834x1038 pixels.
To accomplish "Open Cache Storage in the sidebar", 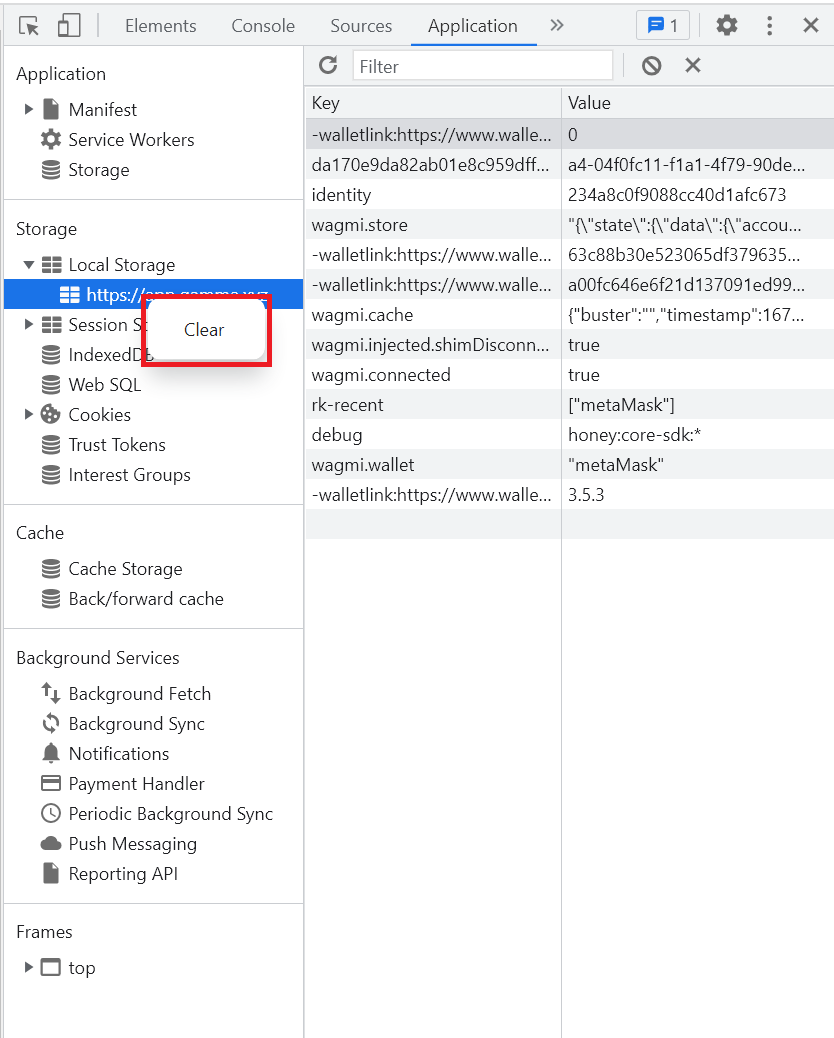I will coord(125,569).
